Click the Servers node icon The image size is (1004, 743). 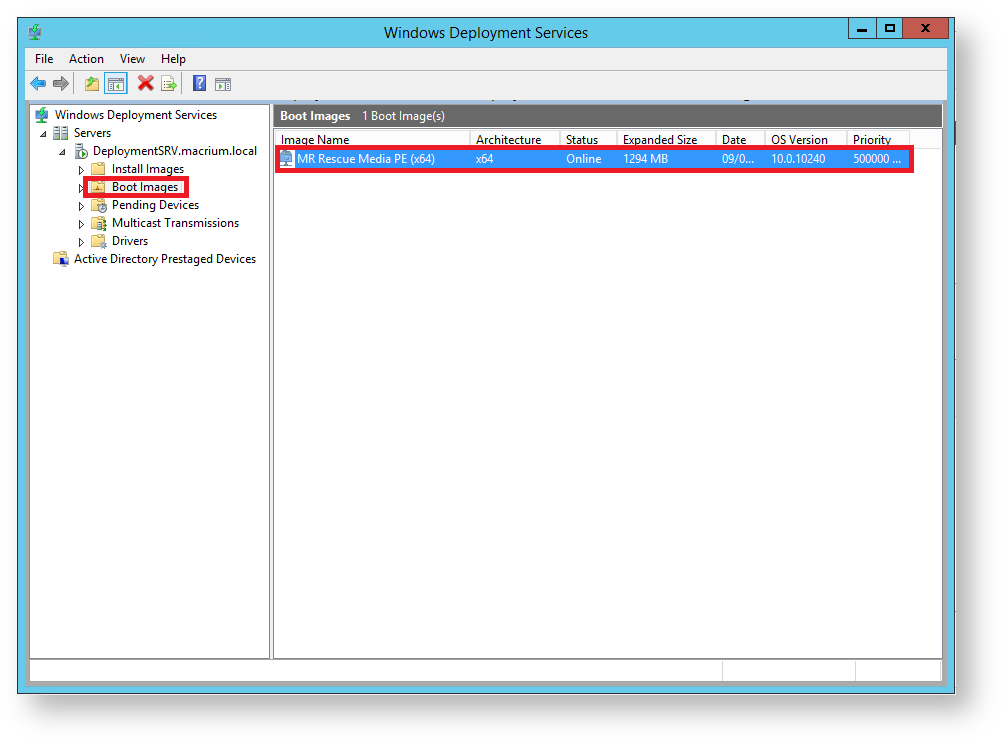click(61, 133)
